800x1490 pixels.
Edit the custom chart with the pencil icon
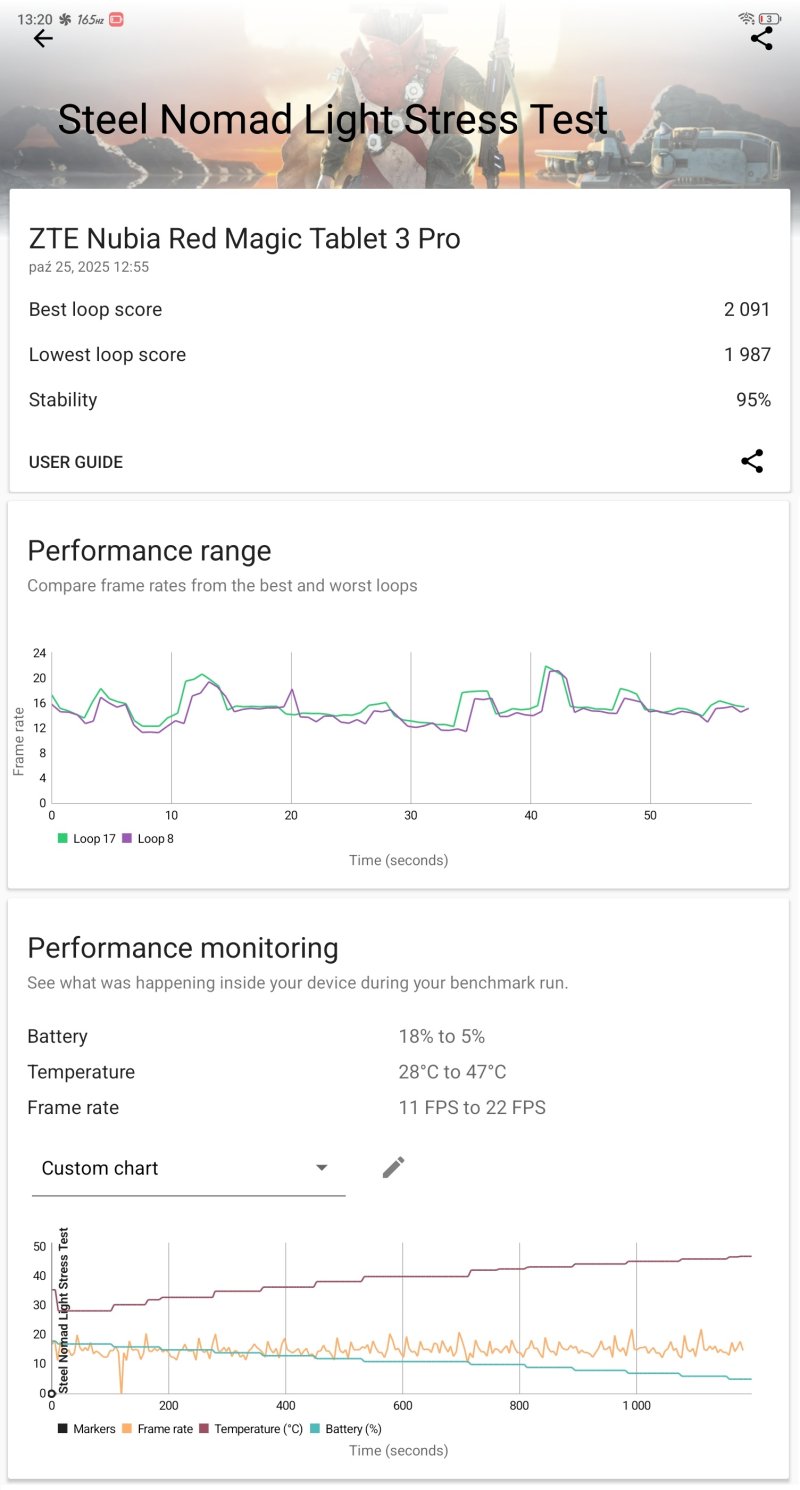[x=394, y=1167]
